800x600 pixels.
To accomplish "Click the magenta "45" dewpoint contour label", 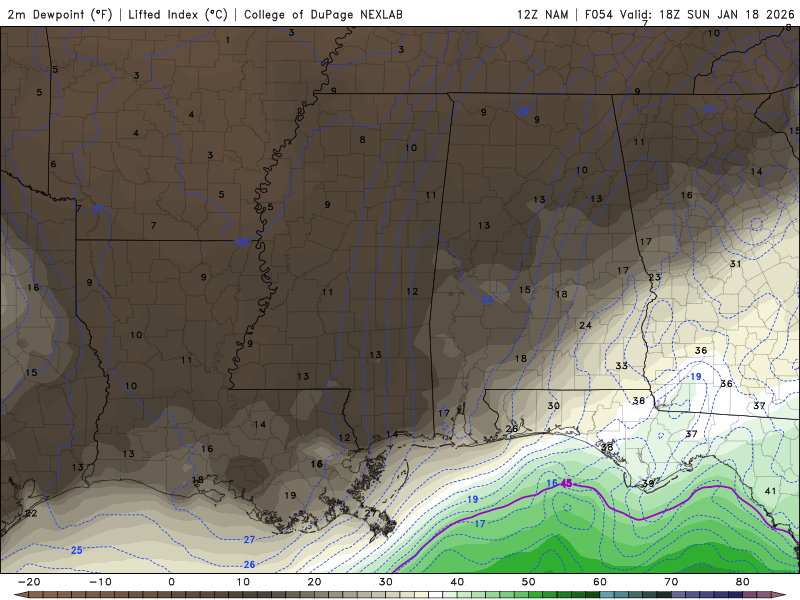I will tap(566, 483).
